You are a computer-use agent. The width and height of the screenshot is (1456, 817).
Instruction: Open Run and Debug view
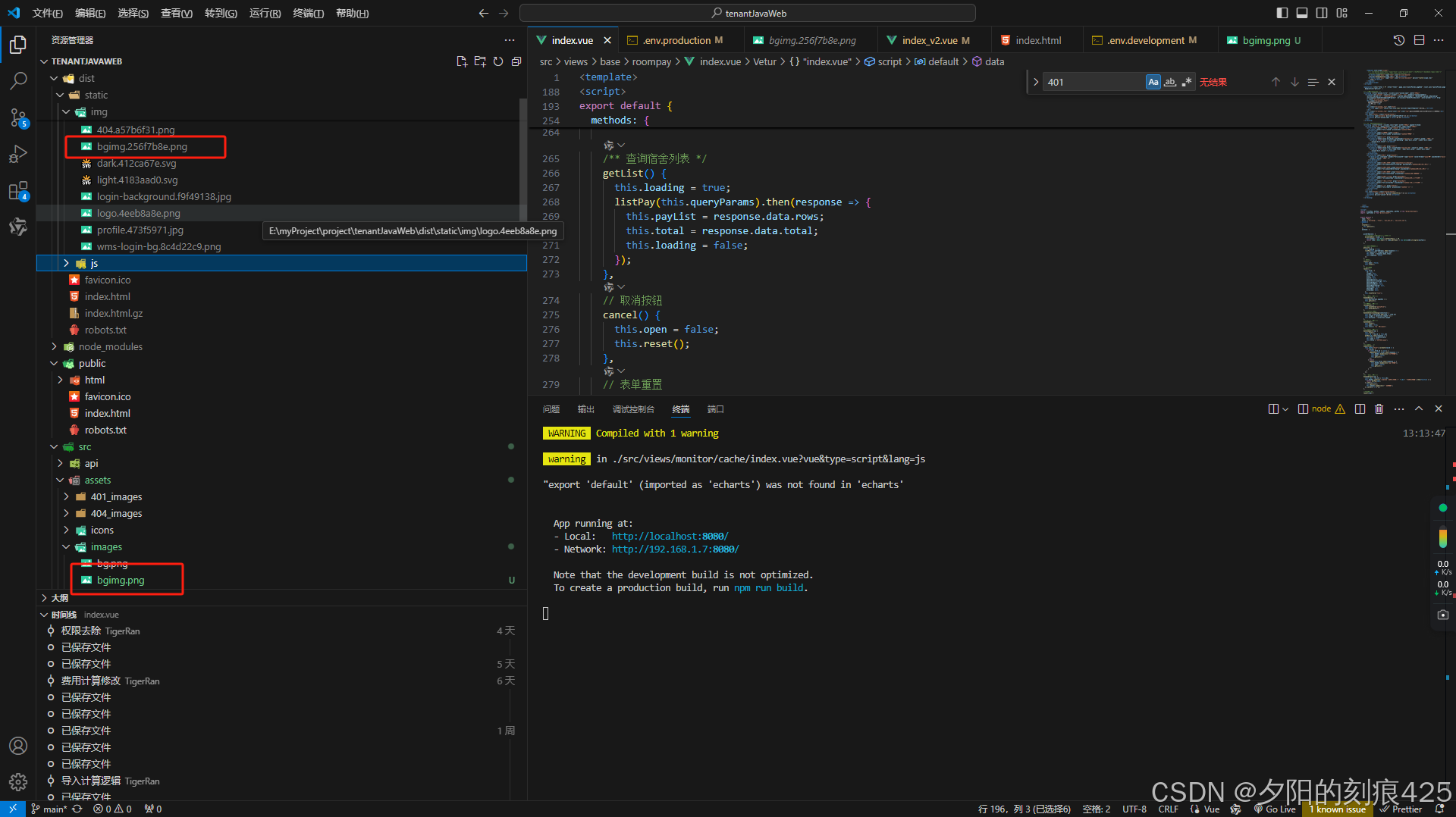pos(18,154)
